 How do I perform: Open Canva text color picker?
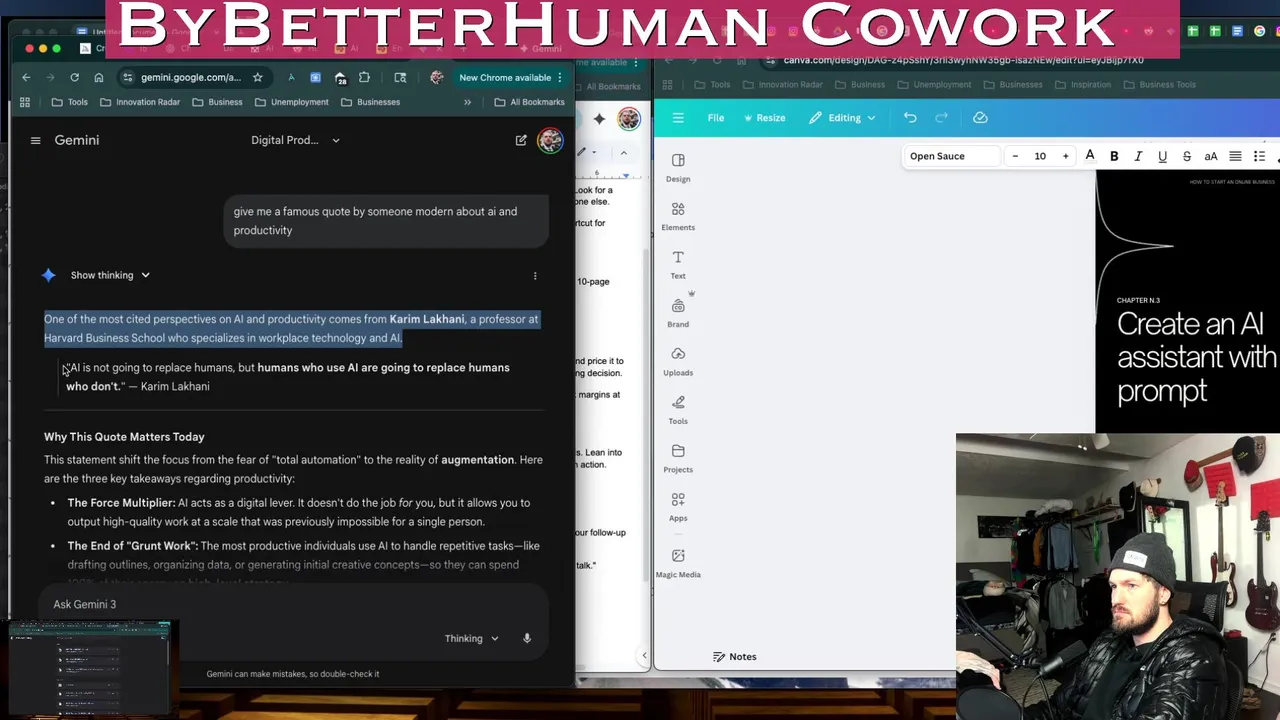1090,156
